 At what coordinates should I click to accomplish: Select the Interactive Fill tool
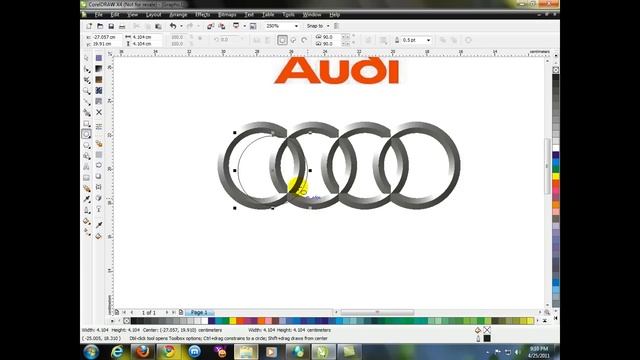click(x=87, y=232)
